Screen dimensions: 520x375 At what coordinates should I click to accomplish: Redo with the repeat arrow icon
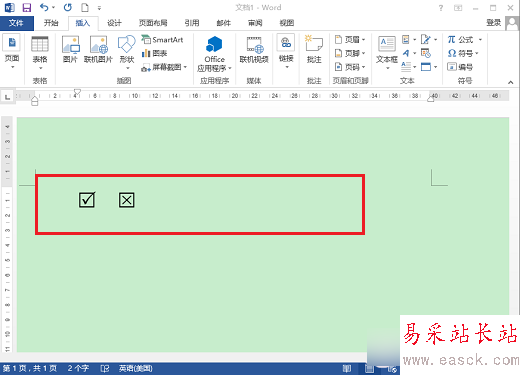click(x=68, y=7)
